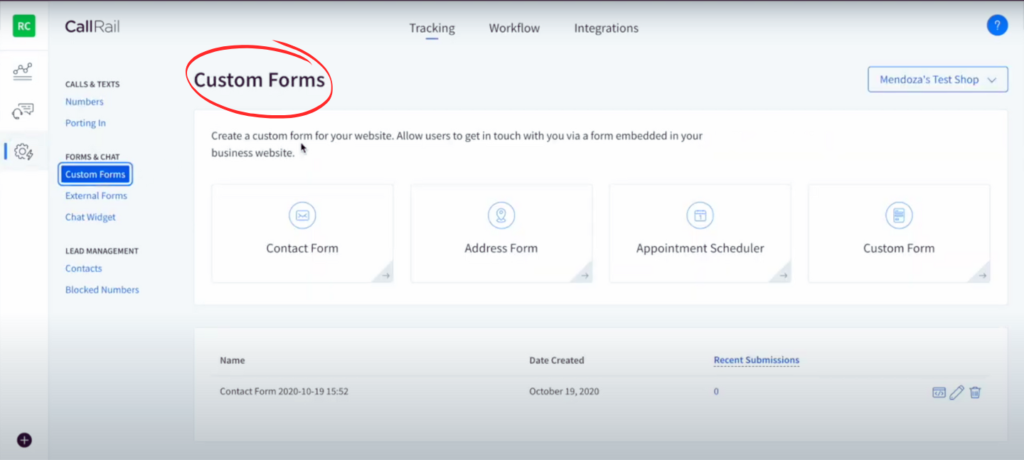Screen dimensions: 1024x460
Task: Click the 'Contact Form 2020-10-19 15:52' row name
Action: [x=284, y=392]
